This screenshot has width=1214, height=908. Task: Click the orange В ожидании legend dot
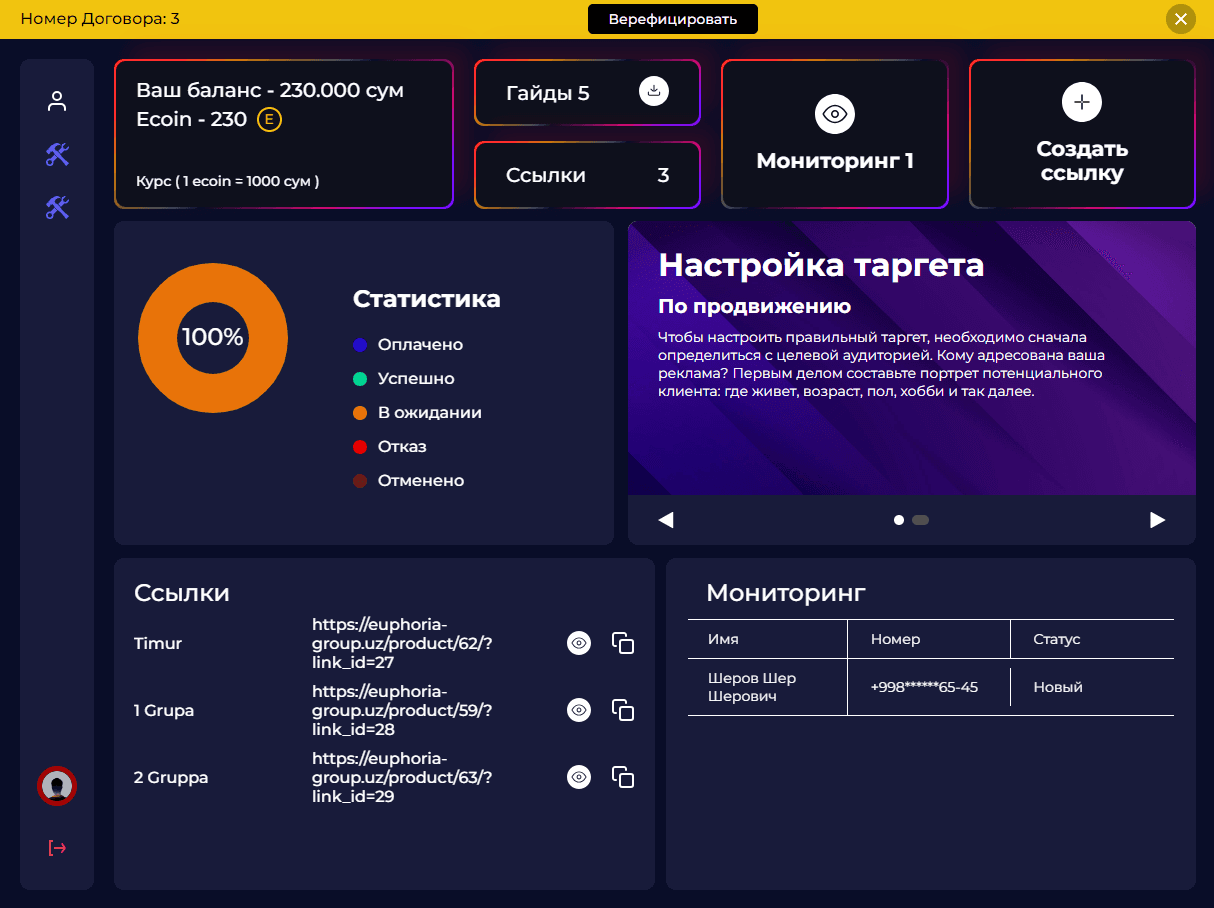[x=361, y=413]
